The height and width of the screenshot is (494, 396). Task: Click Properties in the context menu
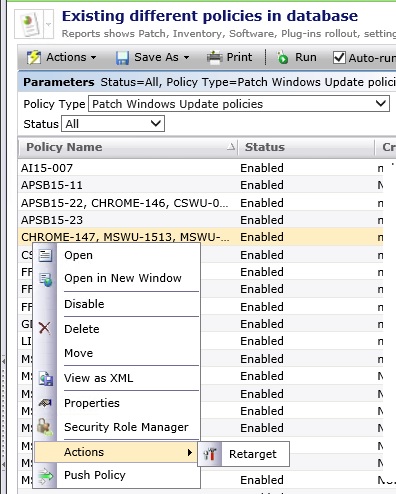tap(92, 403)
